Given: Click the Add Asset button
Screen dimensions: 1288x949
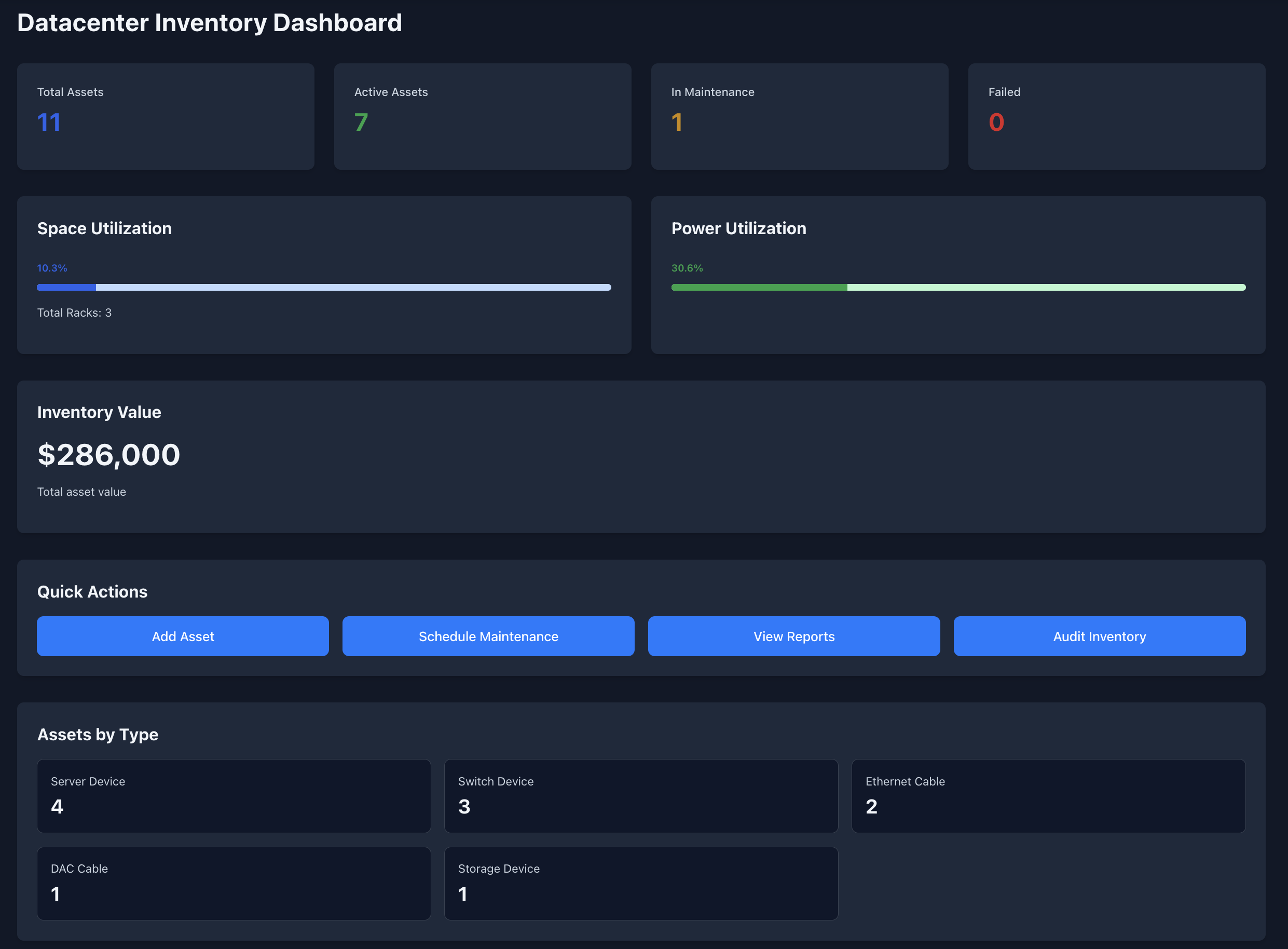Looking at the screenshot, I should click(183, 636).
